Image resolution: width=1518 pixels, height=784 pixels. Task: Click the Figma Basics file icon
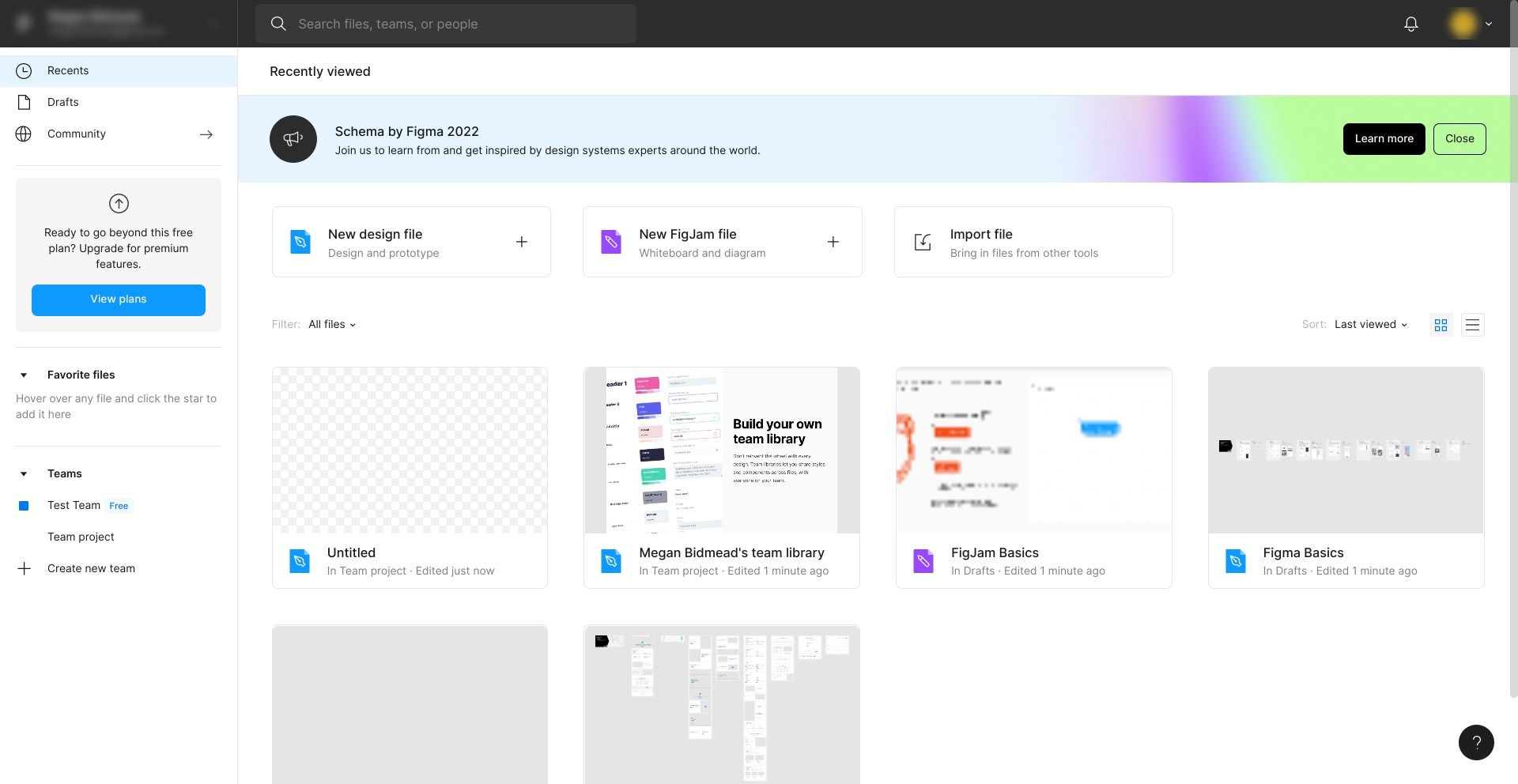(1236, 561)
